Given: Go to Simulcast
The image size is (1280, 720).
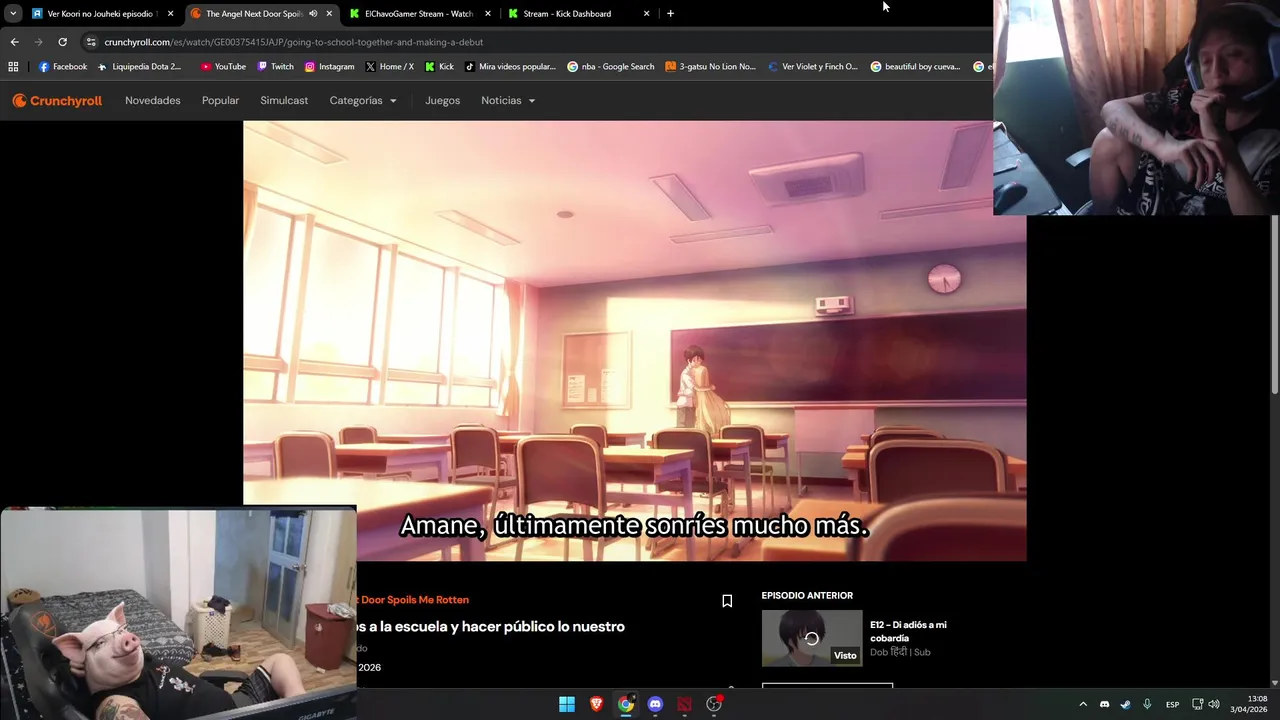Looking at the screenshot, I should [284, 101].
